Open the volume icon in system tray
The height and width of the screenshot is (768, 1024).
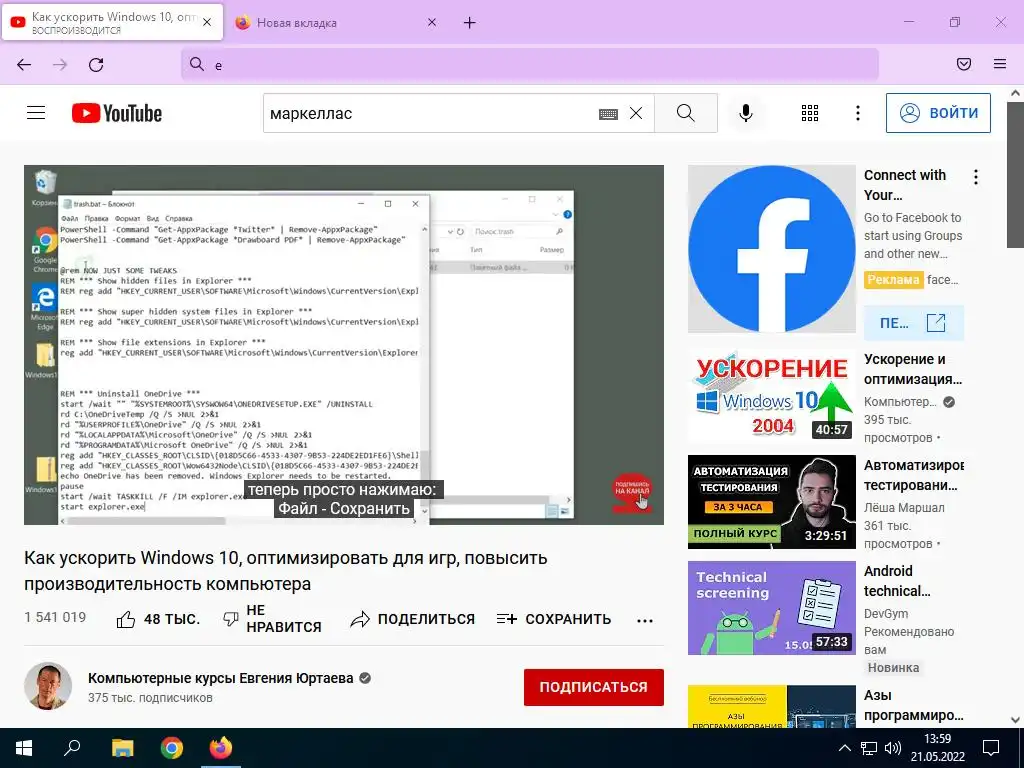[x=893, y=748]
